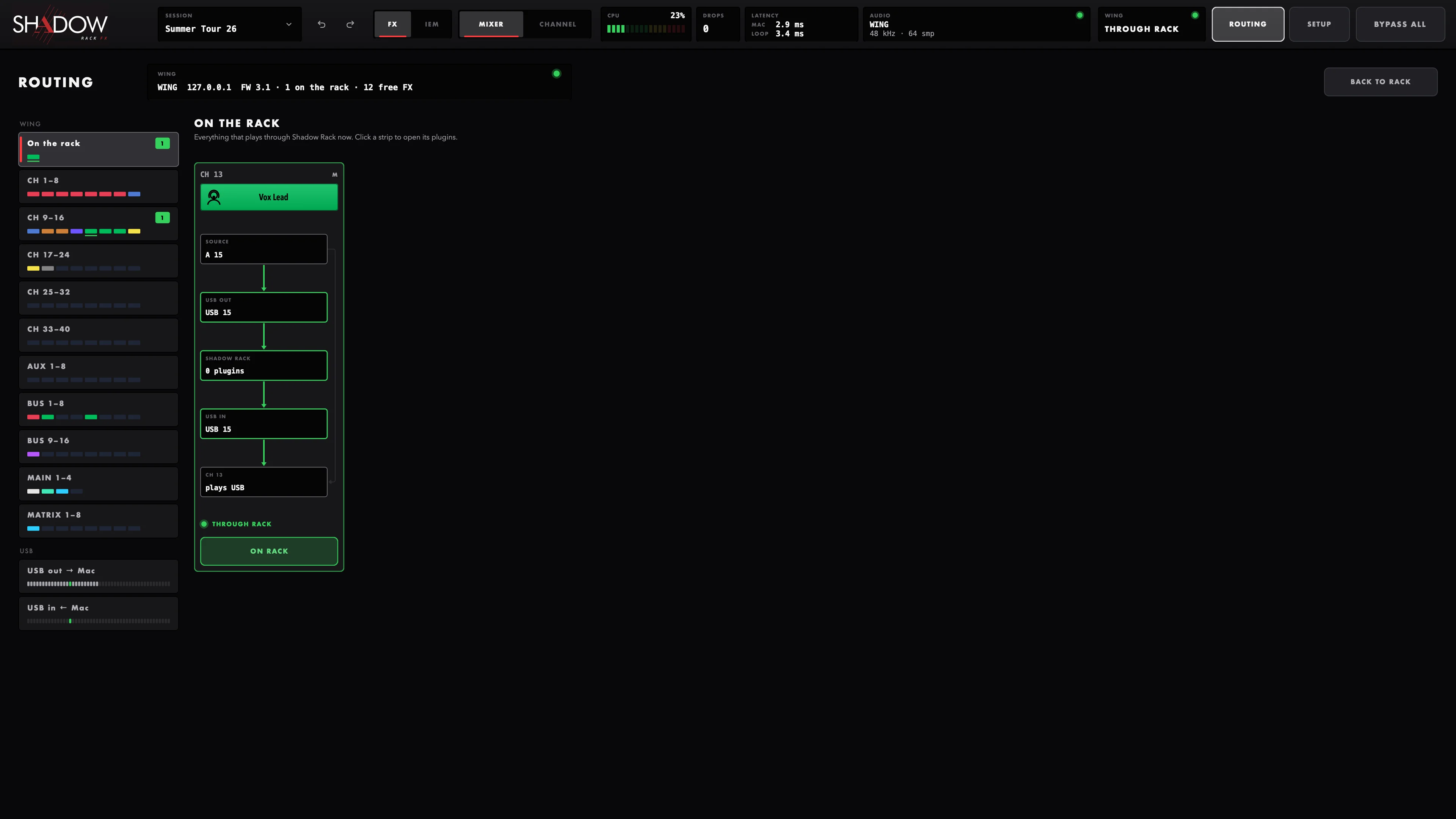This screenshot has width=1456, height=819.
Task: Select the On the rack sidebar item
Action: tap(98, 149)
